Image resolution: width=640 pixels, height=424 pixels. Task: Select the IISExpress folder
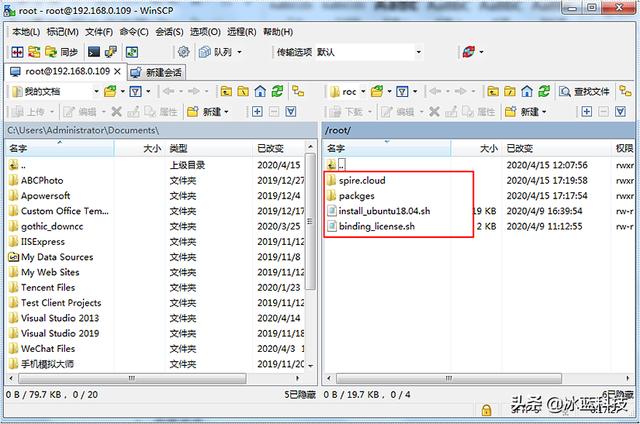pyautogui.click(x=42, y=242)
